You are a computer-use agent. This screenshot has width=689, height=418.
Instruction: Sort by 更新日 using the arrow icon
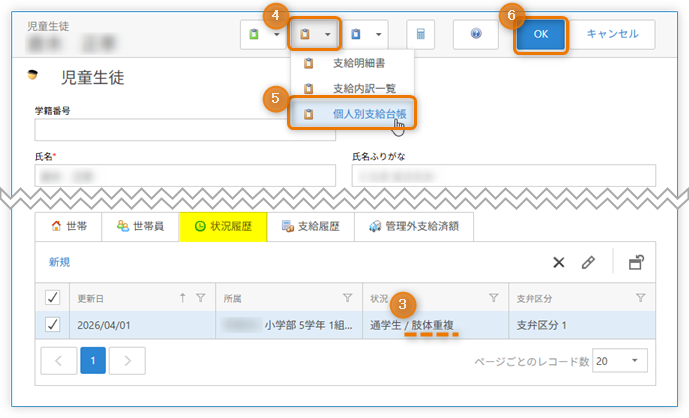[183, 298]
